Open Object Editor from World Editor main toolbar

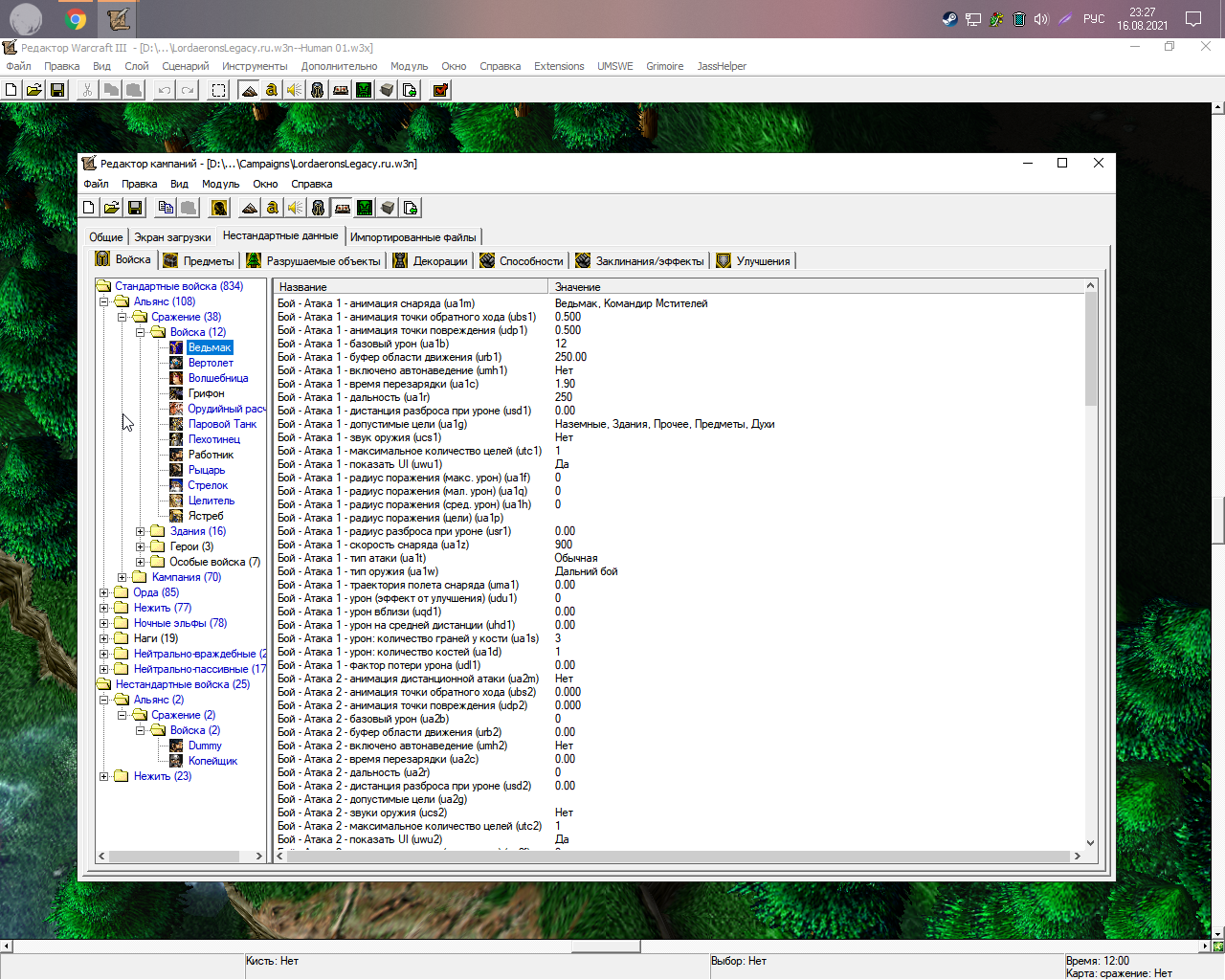pos(318,90)
